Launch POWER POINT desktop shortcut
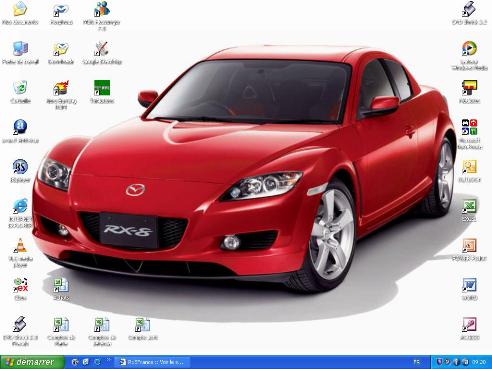 tap(469, 246)
